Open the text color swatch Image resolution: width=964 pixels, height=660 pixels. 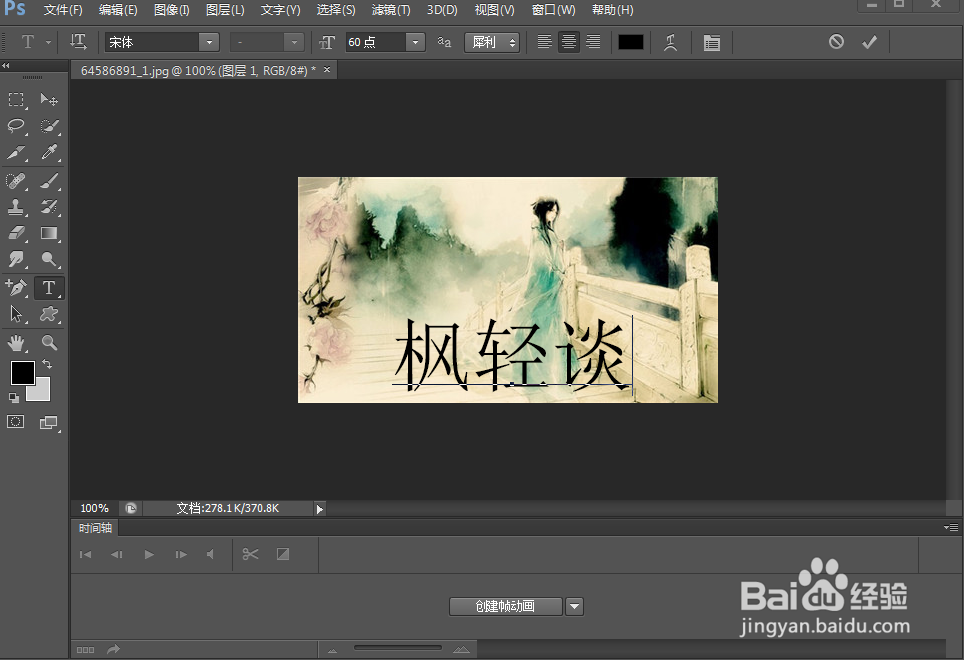tap(631, 42)
